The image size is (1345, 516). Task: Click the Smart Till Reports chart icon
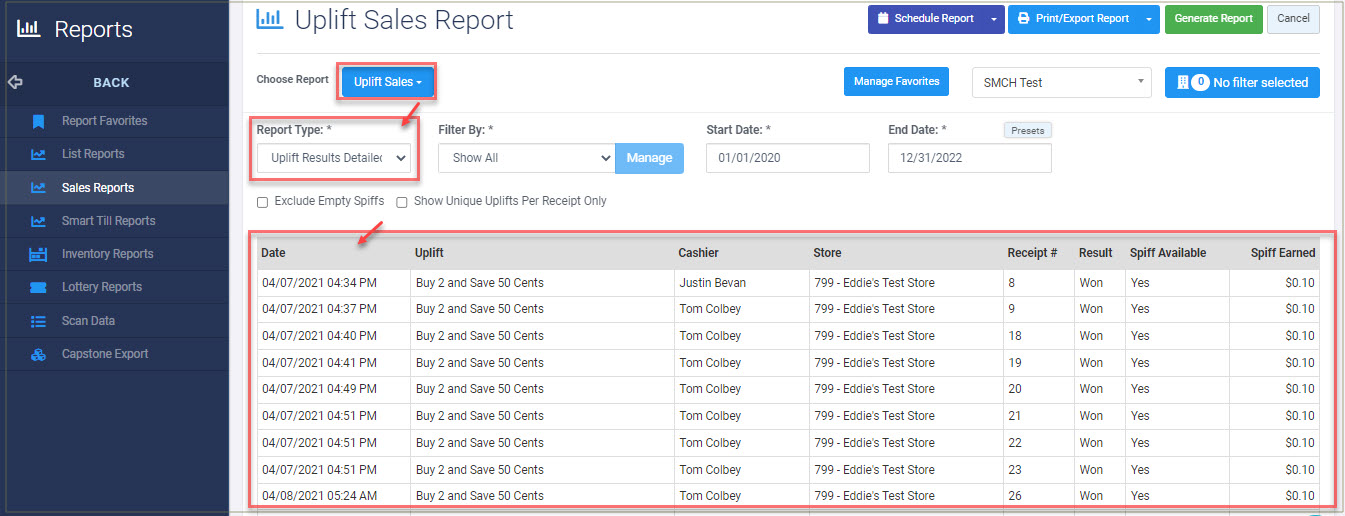pyautogui.click(x=38, y=221)
